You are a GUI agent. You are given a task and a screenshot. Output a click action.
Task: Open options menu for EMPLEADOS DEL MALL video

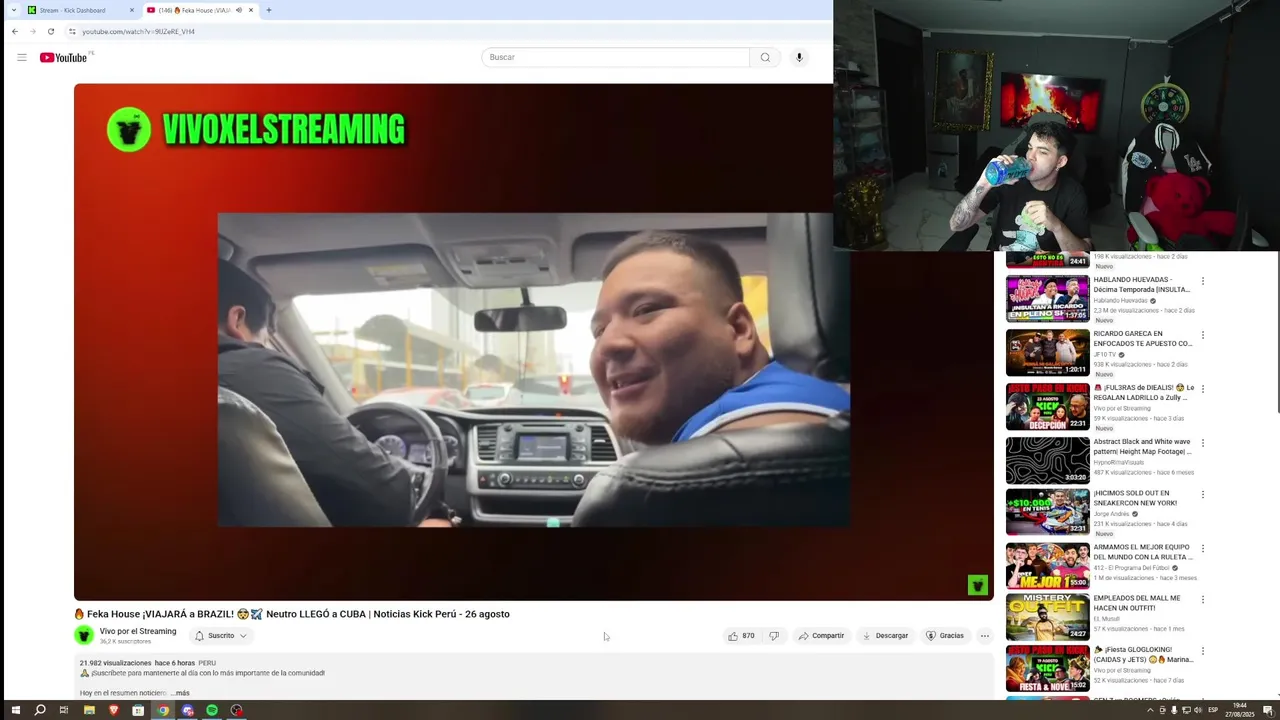1202,599
